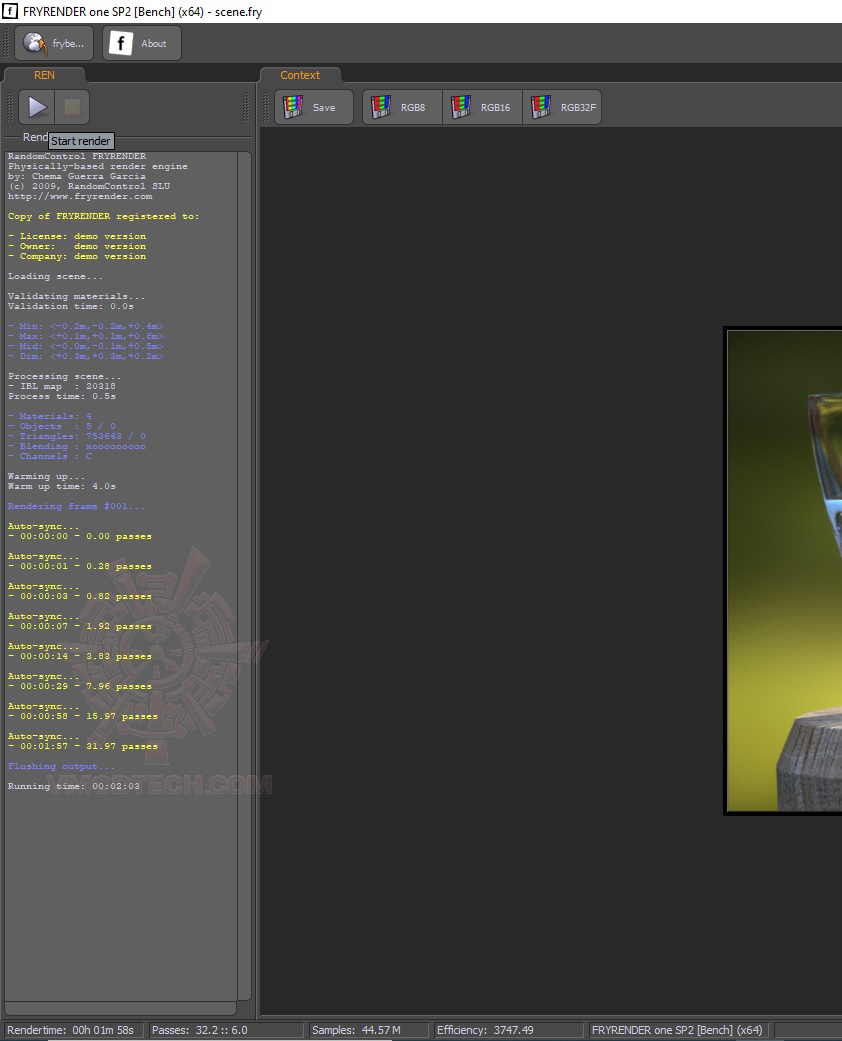Click the 'License: demo version' log line
The height and width of the screenshot is (1041, 842).
click(x=77, y=236)
